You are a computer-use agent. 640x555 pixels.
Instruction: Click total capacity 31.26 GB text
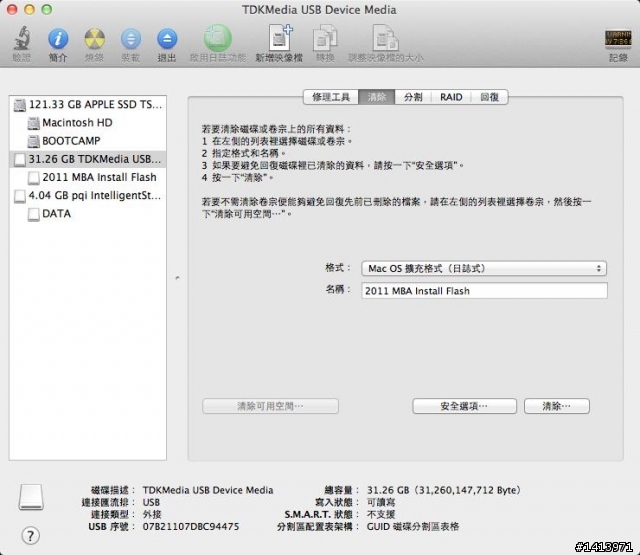[444, 490]
